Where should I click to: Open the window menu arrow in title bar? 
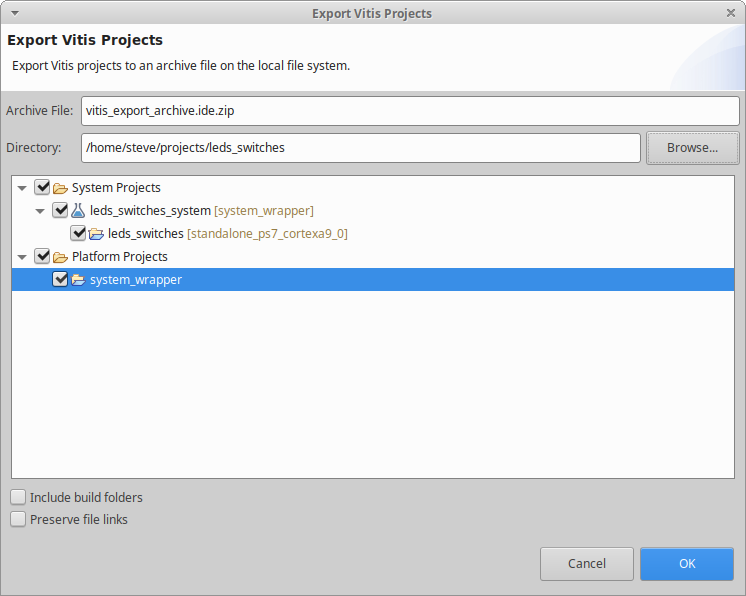[x=12, y=13]
